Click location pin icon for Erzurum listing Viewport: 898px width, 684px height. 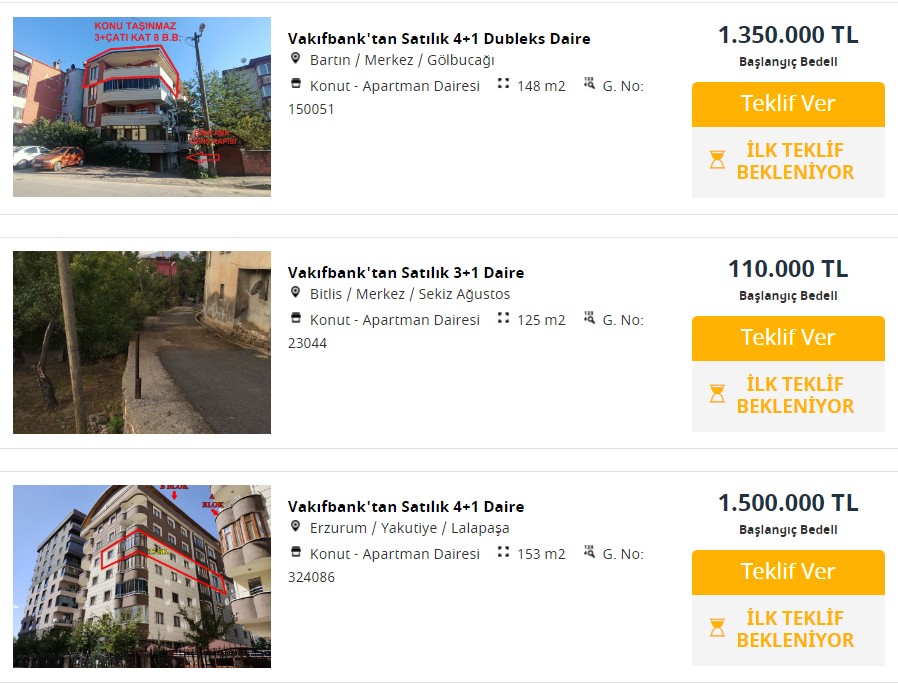(x=295, y=527)
